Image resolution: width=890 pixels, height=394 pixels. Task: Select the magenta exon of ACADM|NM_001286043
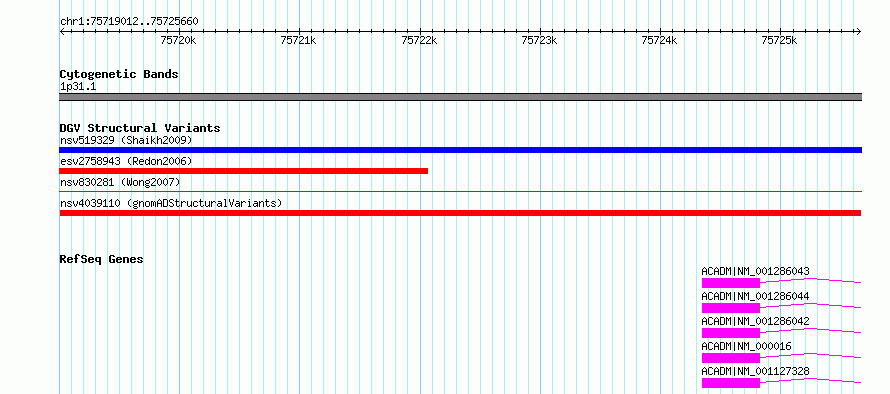point(731,283)
